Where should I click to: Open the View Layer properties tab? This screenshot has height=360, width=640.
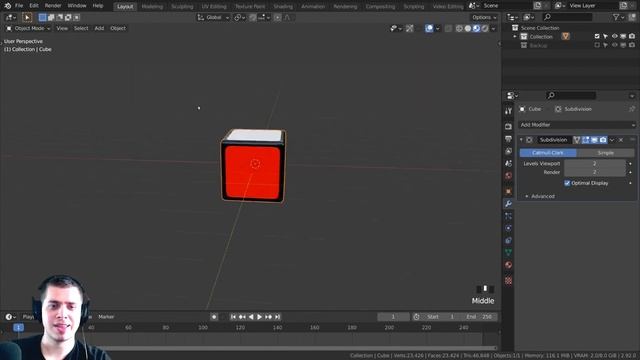(x=508, y=151)
